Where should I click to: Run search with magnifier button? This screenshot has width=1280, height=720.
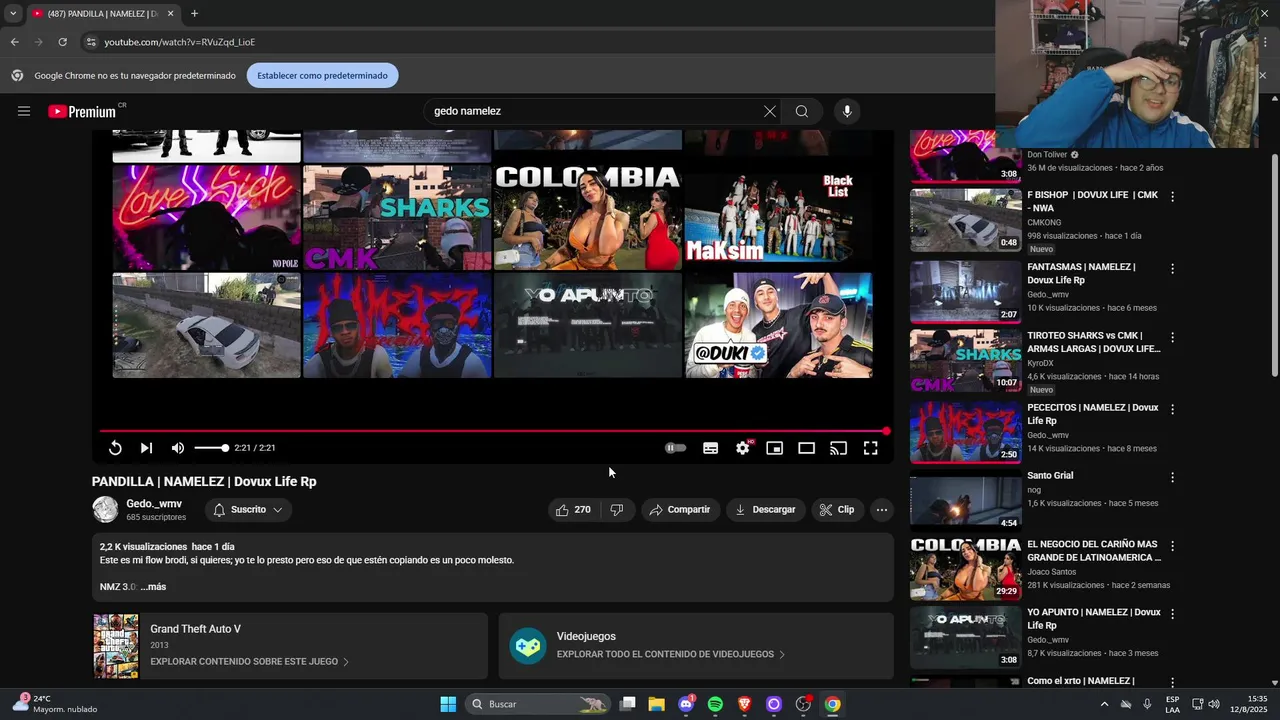click(802, 111)
